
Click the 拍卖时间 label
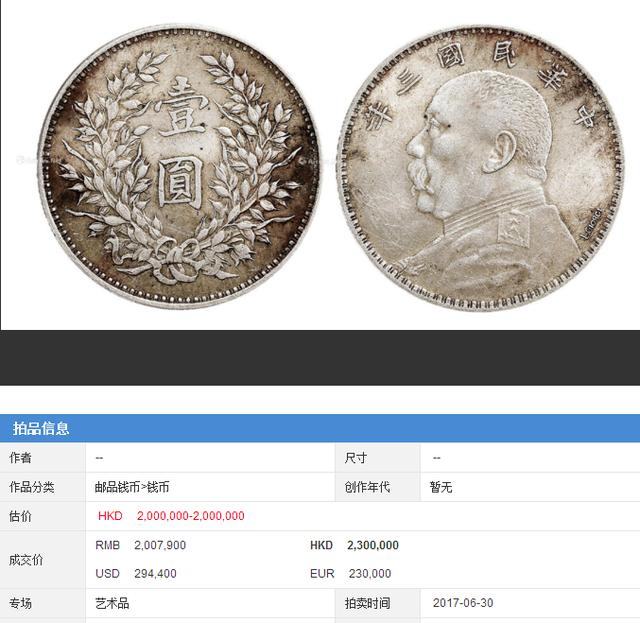coord(367,603)
